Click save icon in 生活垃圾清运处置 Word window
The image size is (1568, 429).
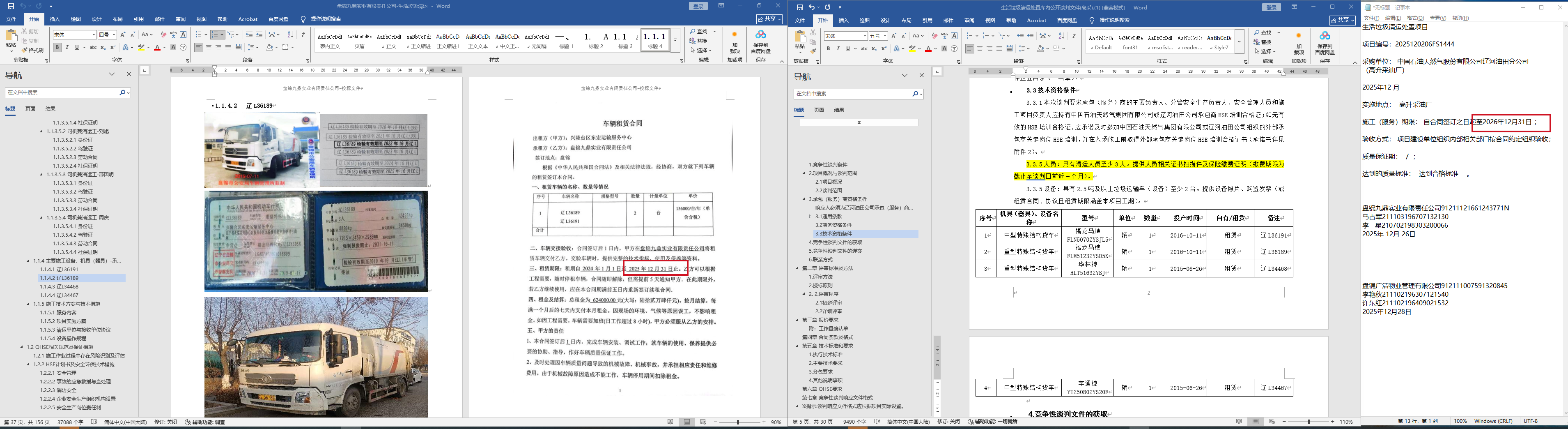coord(800,7)
